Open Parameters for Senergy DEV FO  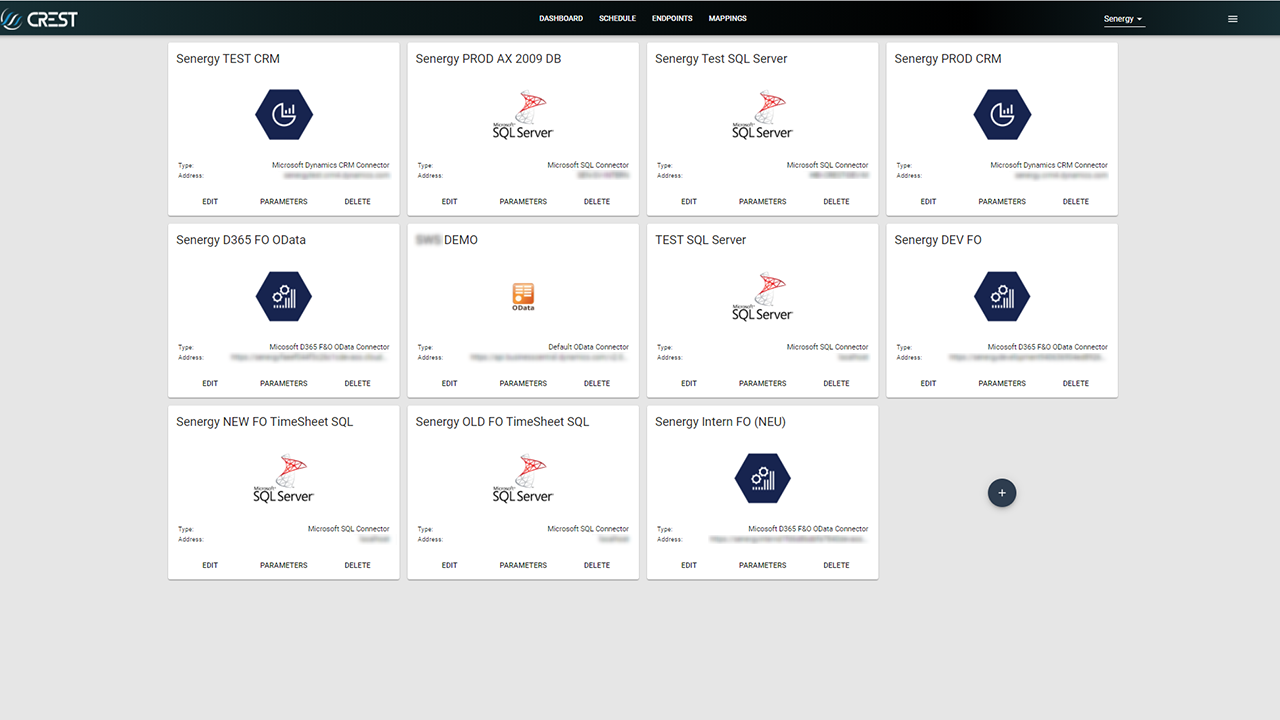coord(1002,383)
